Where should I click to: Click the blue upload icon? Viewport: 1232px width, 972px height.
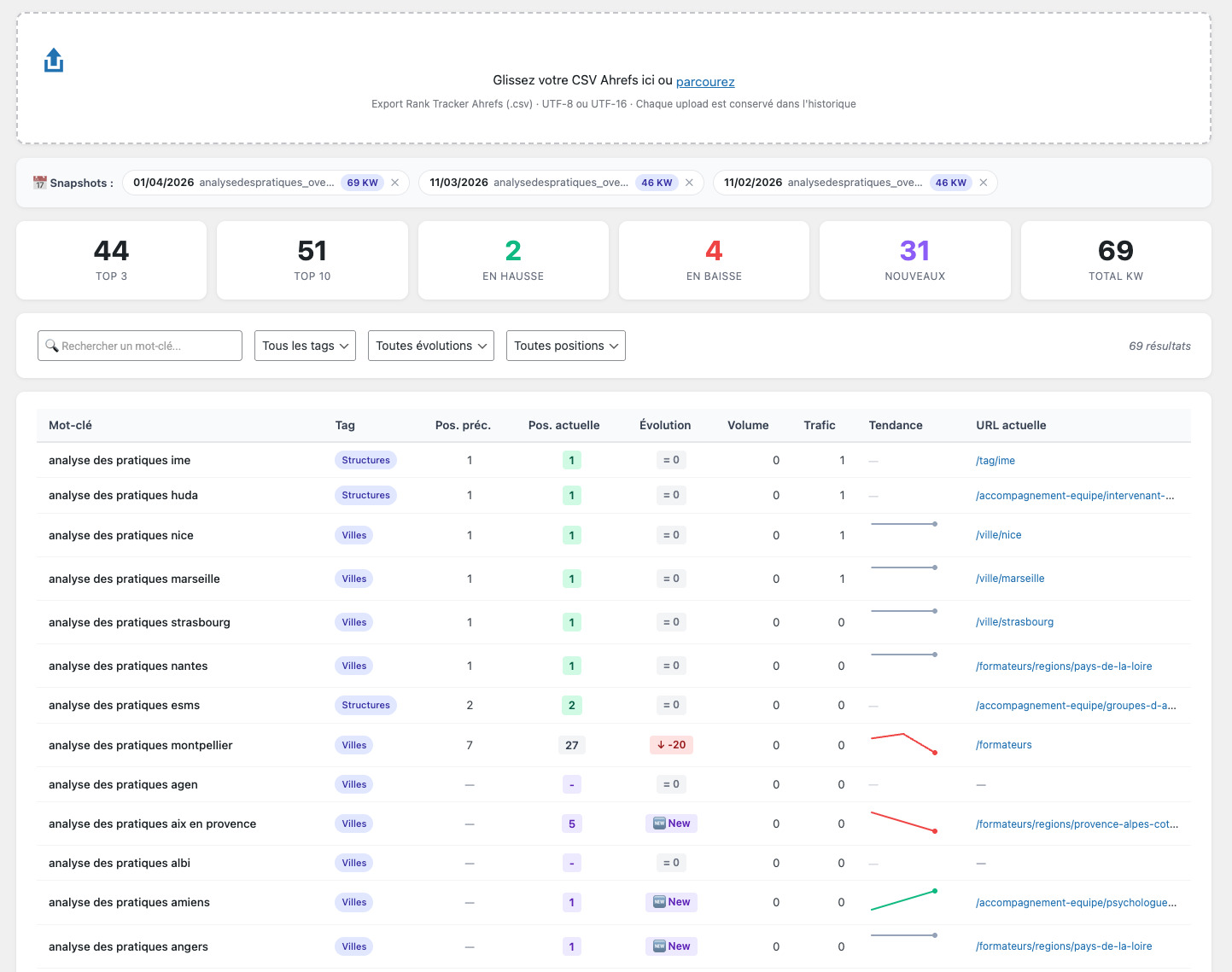click(x=54, y=61)
